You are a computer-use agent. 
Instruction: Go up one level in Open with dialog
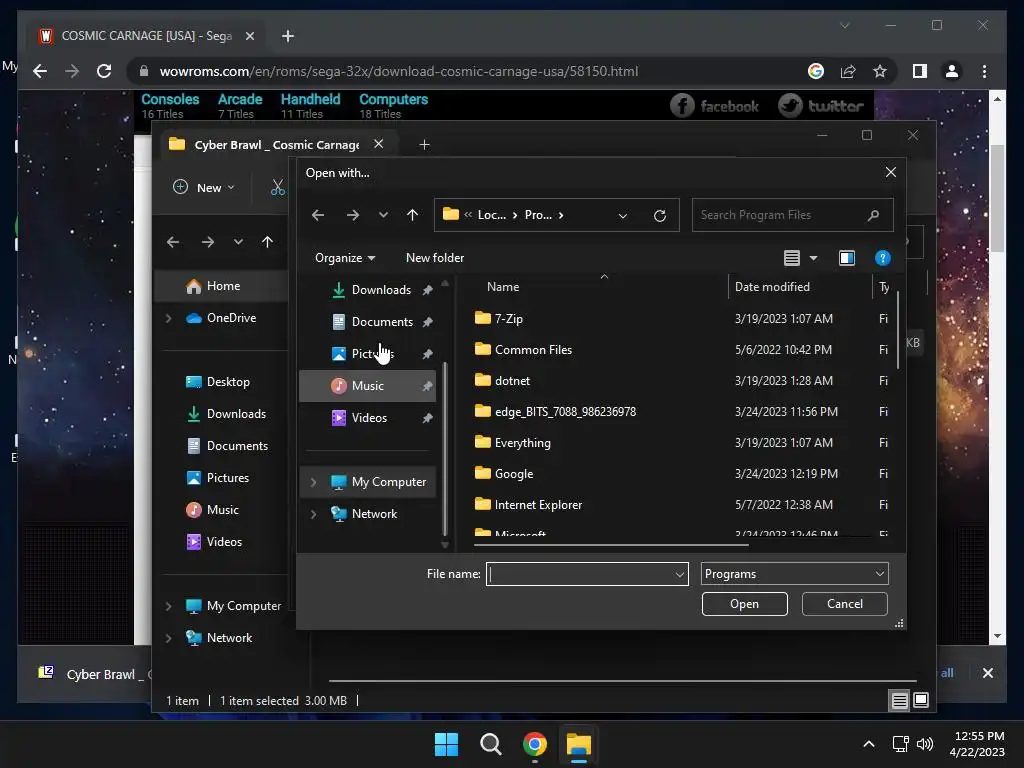412,215
